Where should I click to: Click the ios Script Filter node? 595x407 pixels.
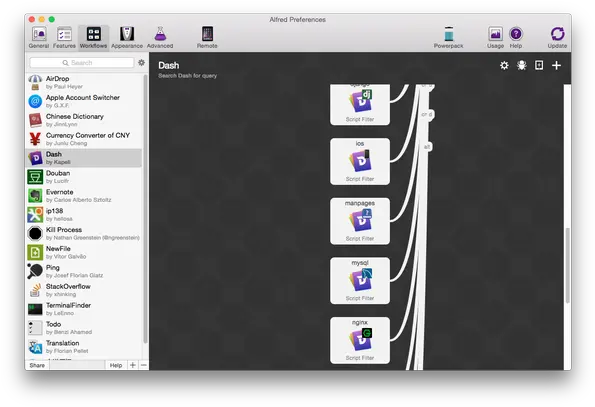coord(360,162)
